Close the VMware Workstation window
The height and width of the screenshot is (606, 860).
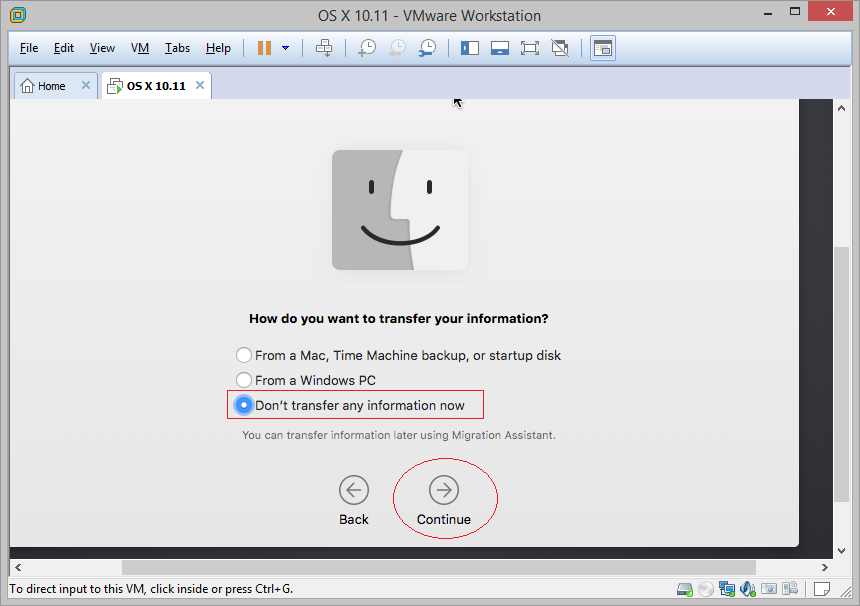(x=830, y=12)
